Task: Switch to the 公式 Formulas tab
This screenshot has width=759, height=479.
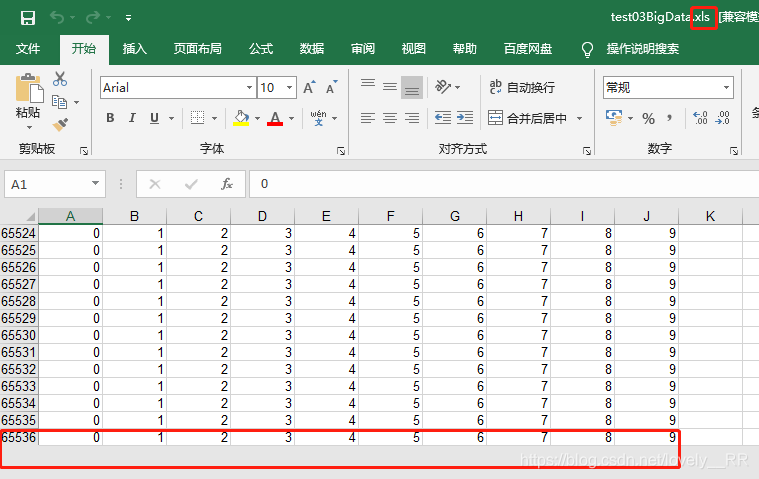Action: coord(261,48)
